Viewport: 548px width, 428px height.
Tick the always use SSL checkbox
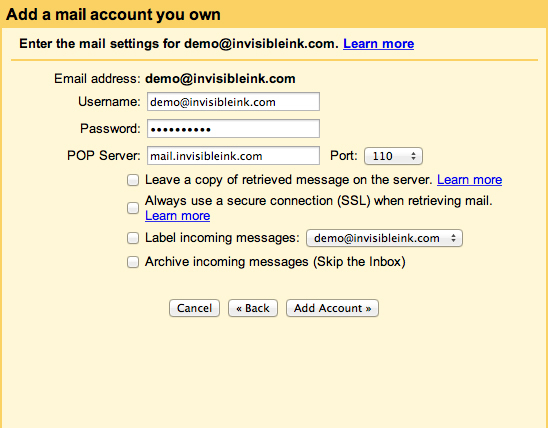coord(133,208)
